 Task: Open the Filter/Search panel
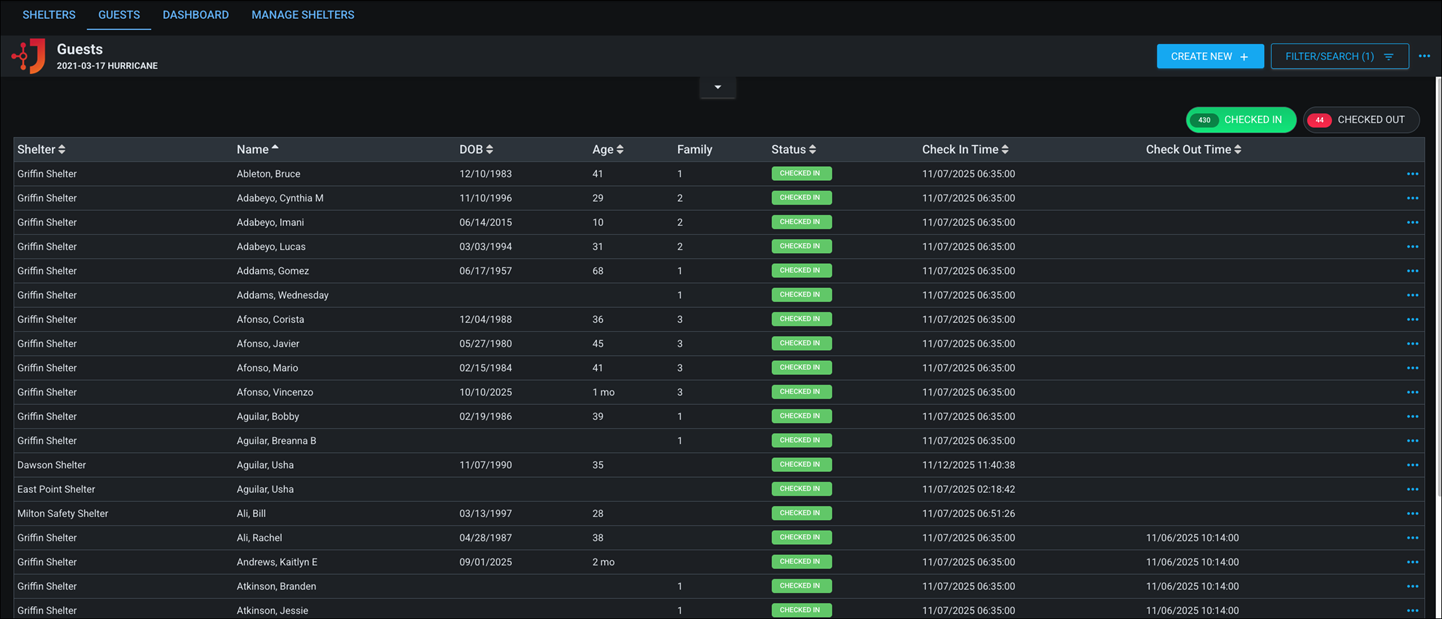1339,56
